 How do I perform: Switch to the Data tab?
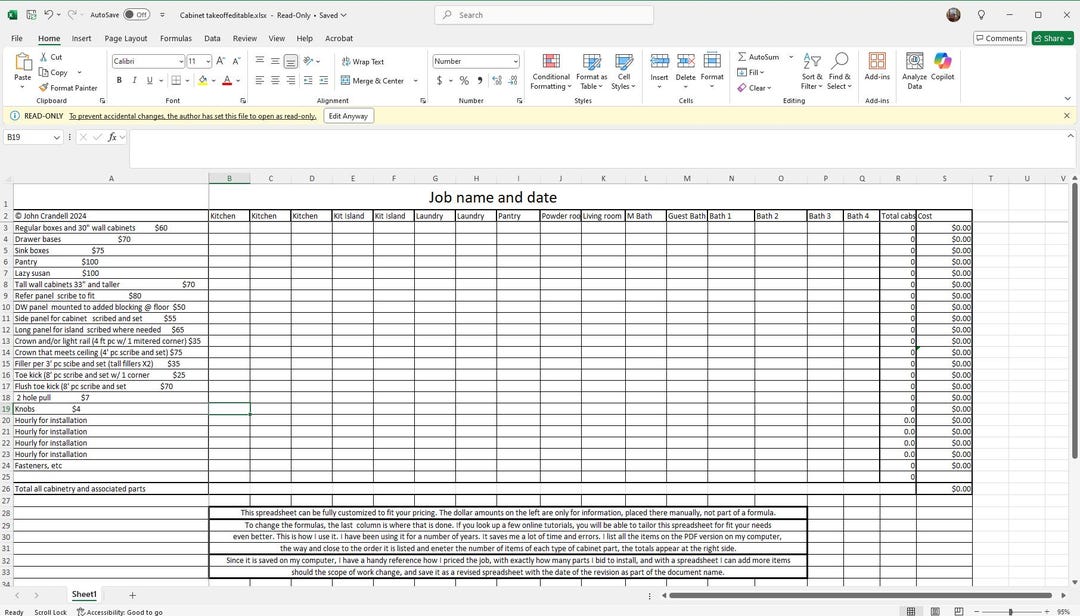tap(212, 39)
